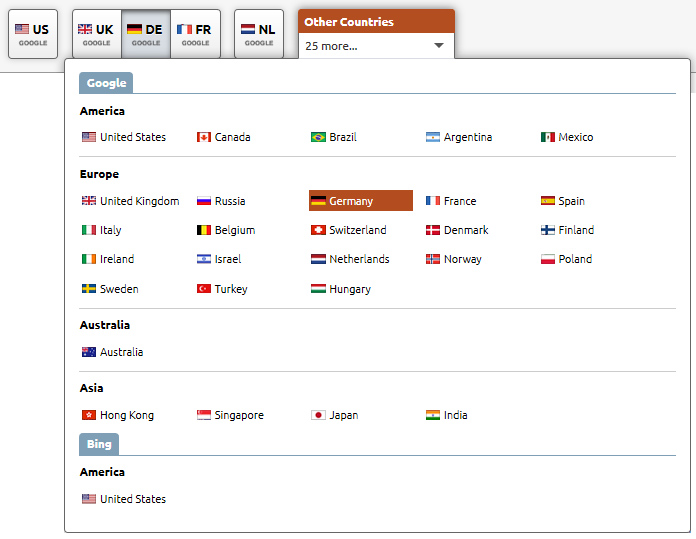Image resolution: width=696 pixels, height=539 pixels.
Task: Click the Sweden flag icon
Action: tap(89, 289)
